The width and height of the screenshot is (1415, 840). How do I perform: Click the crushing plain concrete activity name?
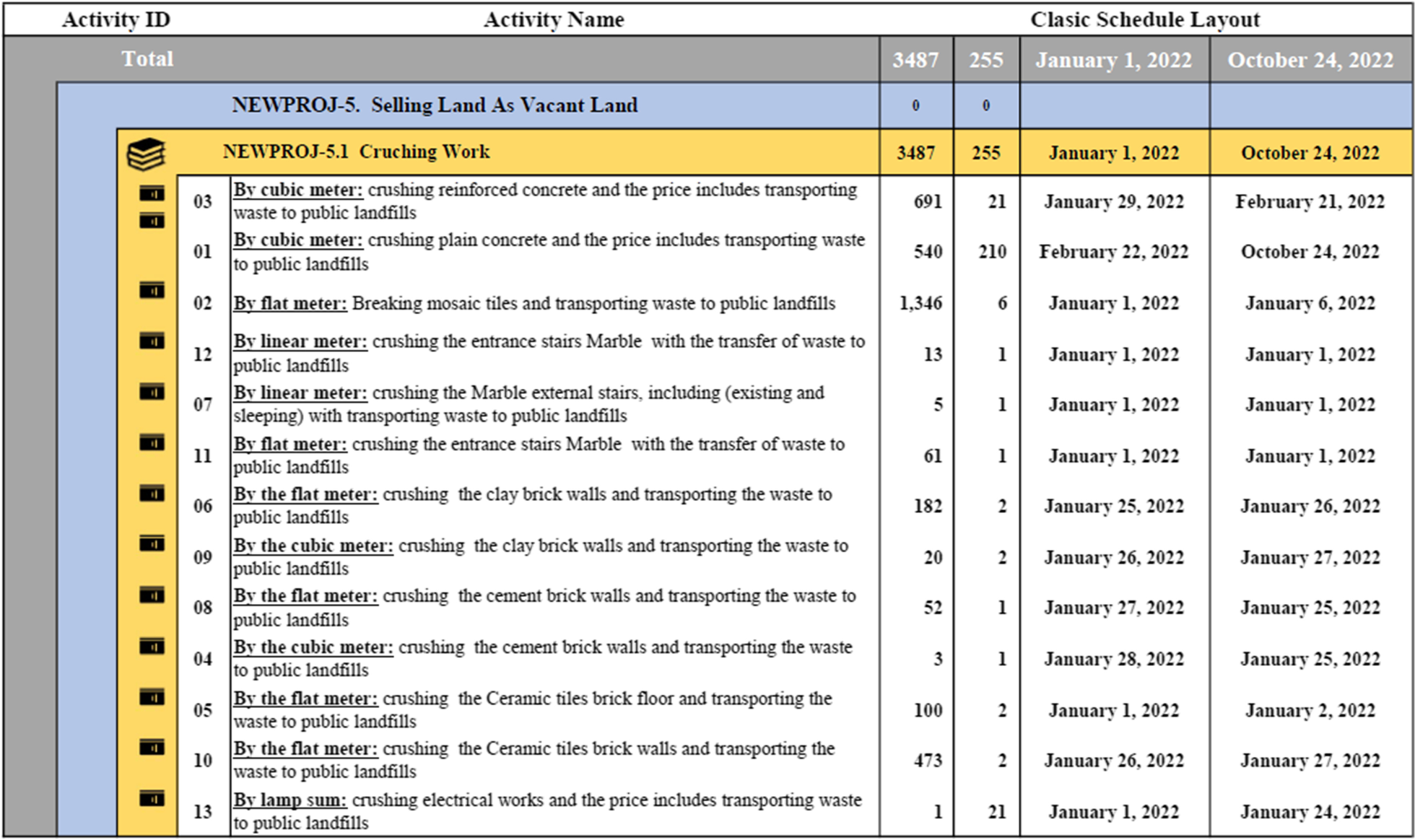point(549,252)
